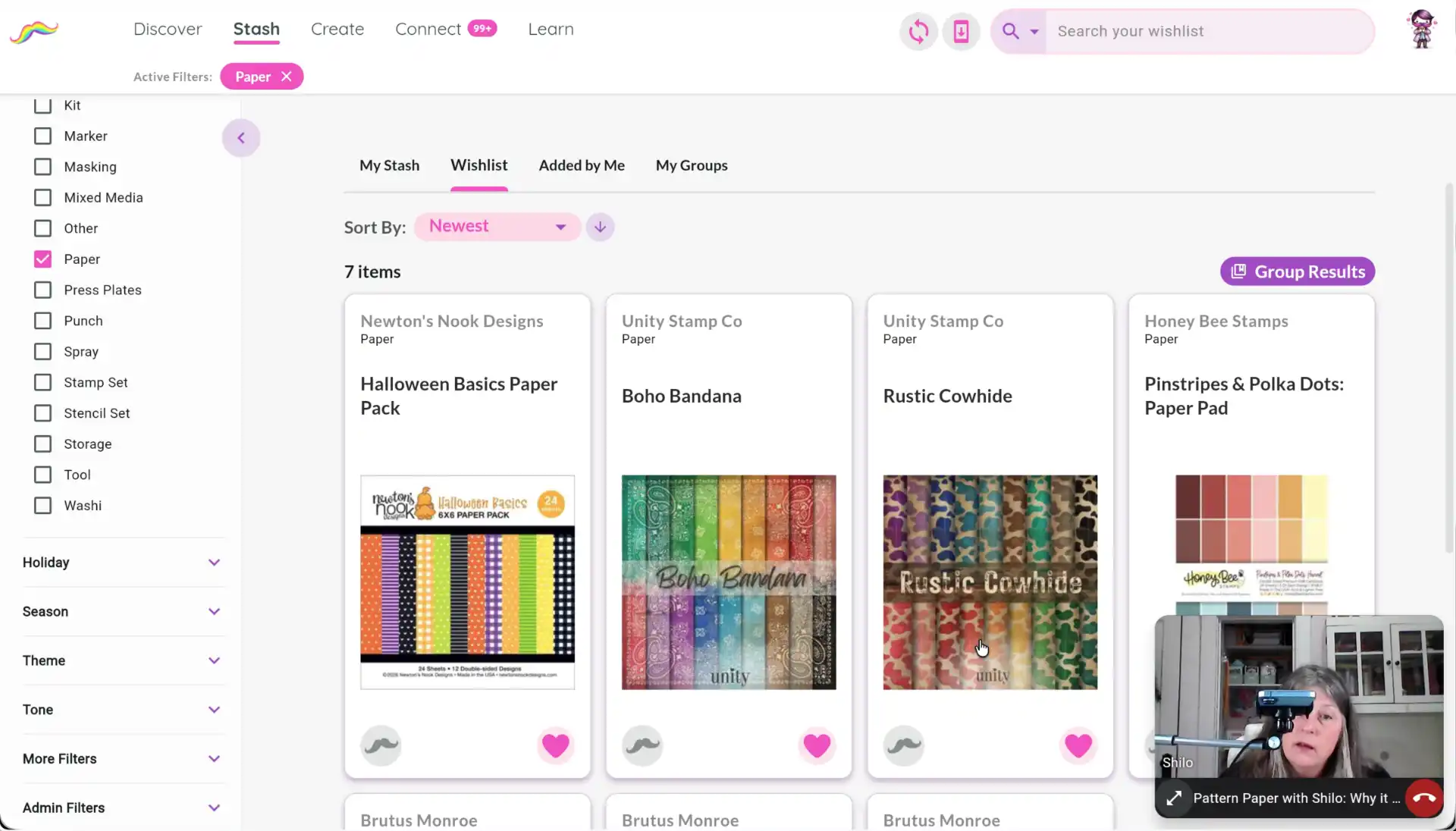Screen dimensions: 1456x831
Task: Click the magnifier search icon
Action: 1010,31
